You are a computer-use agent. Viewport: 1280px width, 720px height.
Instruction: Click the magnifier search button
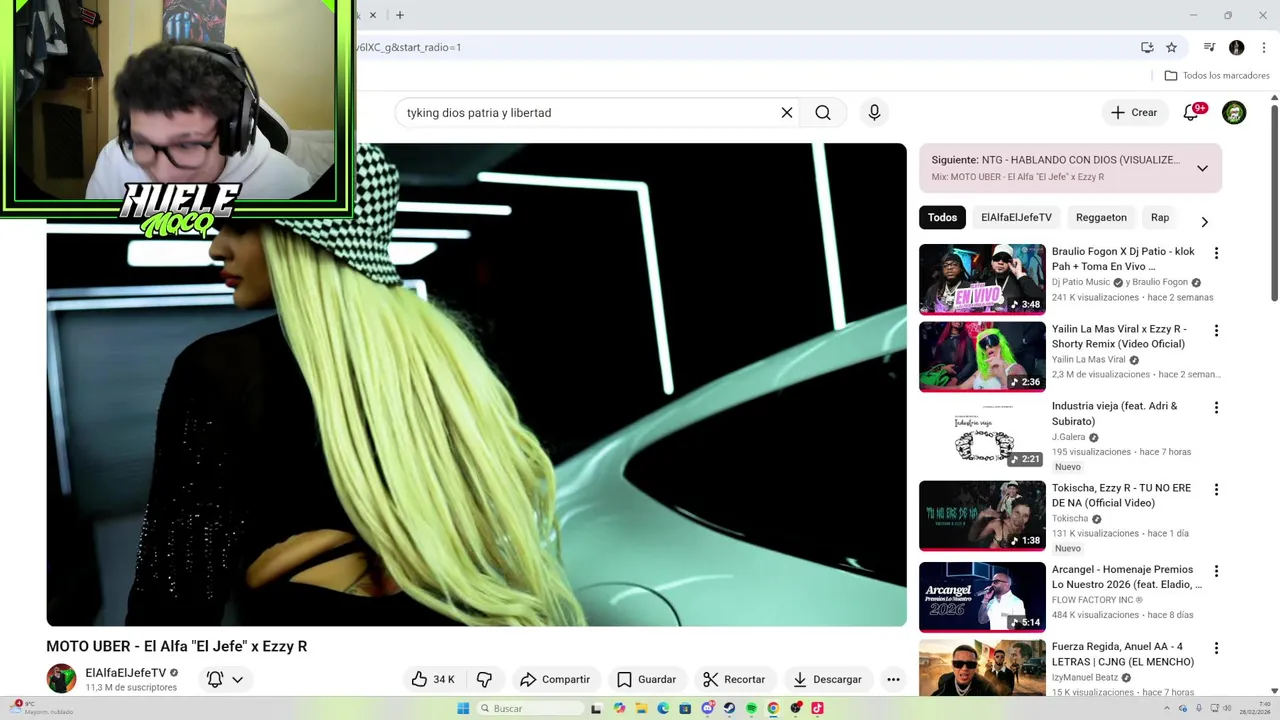click(823, 113)
